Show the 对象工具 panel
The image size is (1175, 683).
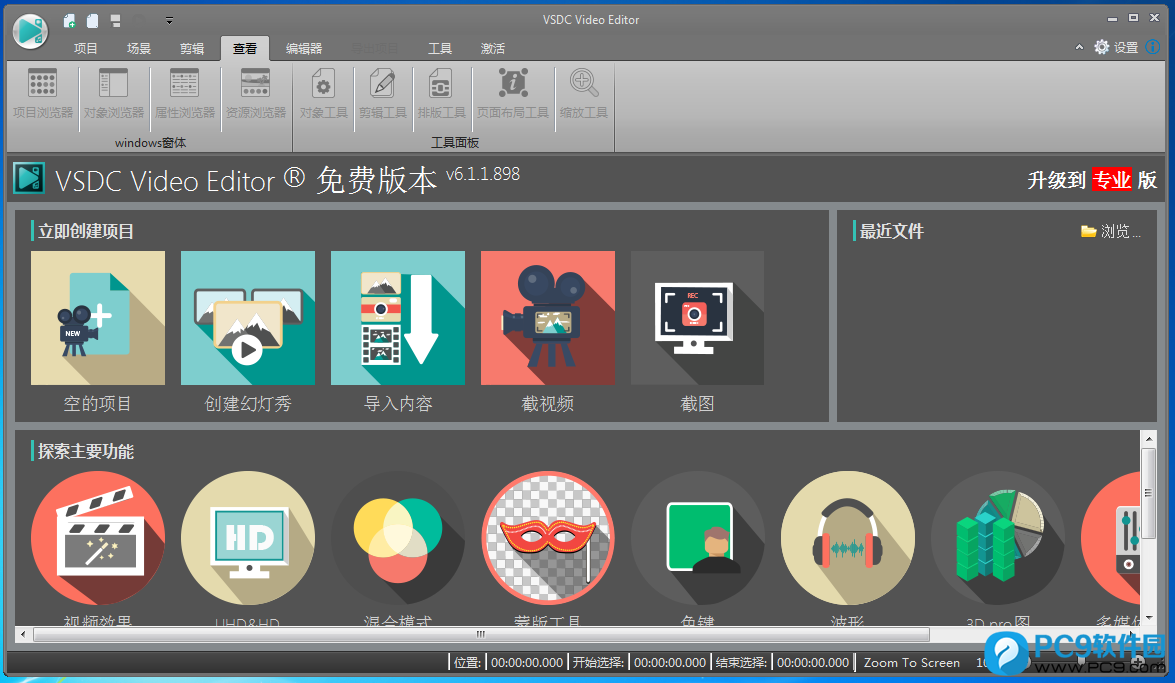pos(323,94)
